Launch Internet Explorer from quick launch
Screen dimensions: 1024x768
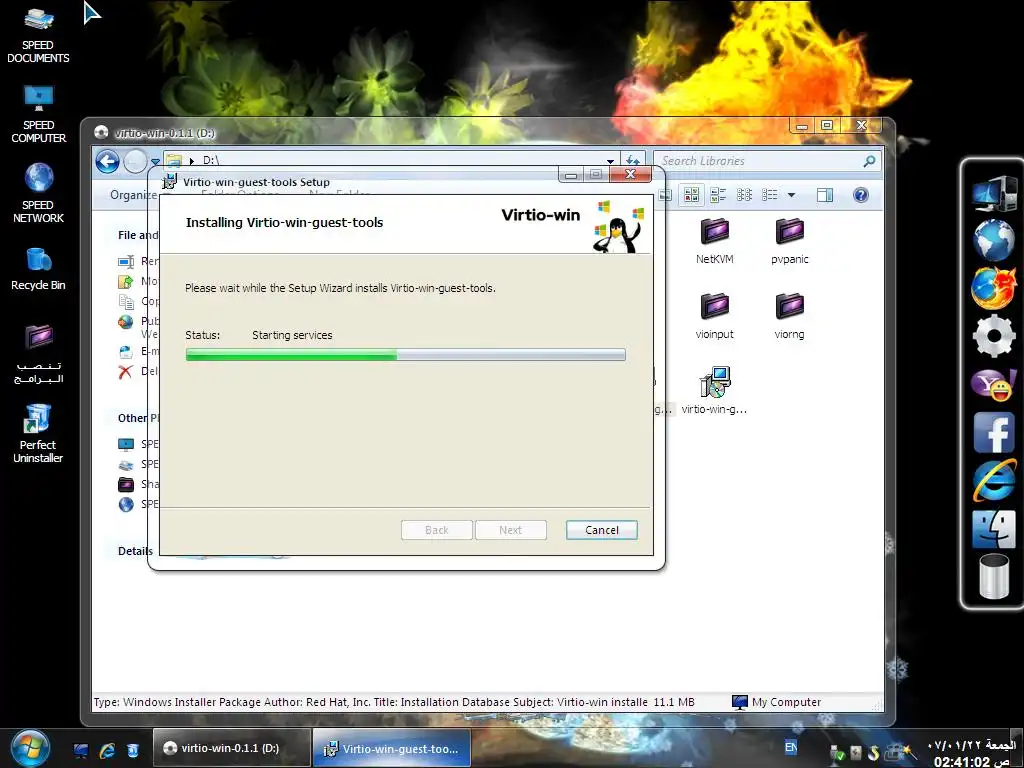[106, 750]
